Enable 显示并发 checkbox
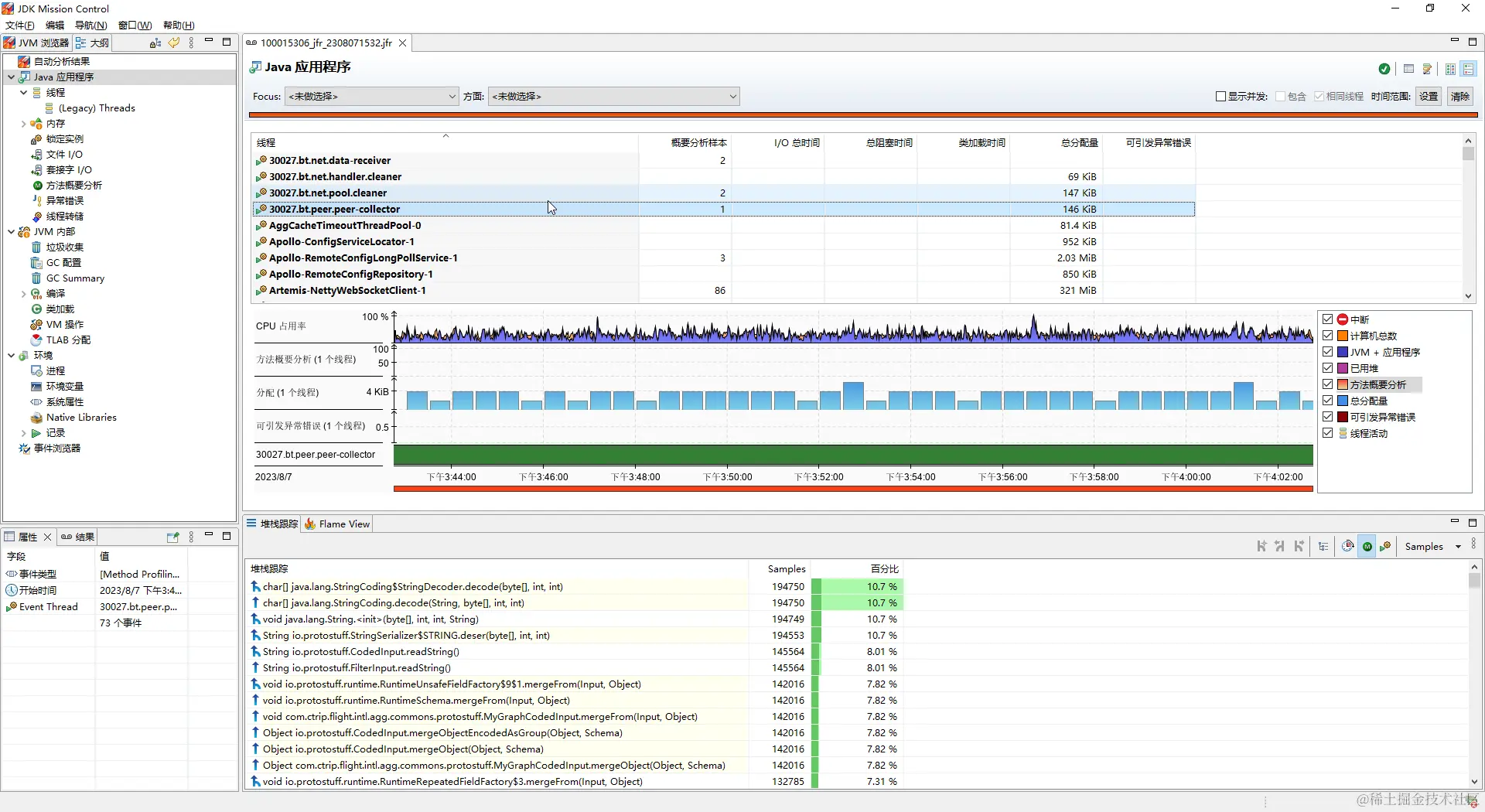1485x812 pixels. (x=1221, y=97)
